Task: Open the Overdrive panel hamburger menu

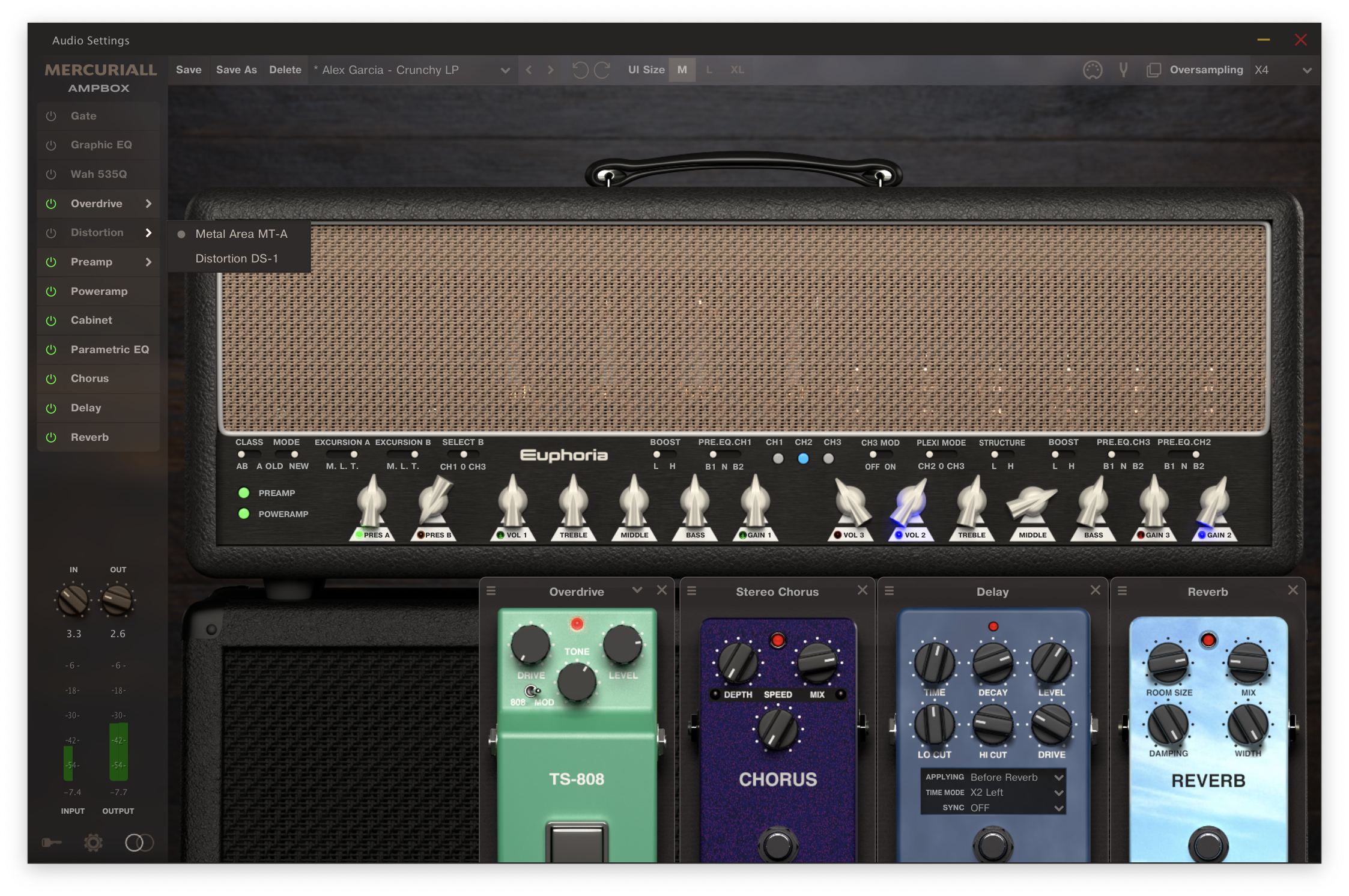Action: pyautogui.click(x=491, y=591)
